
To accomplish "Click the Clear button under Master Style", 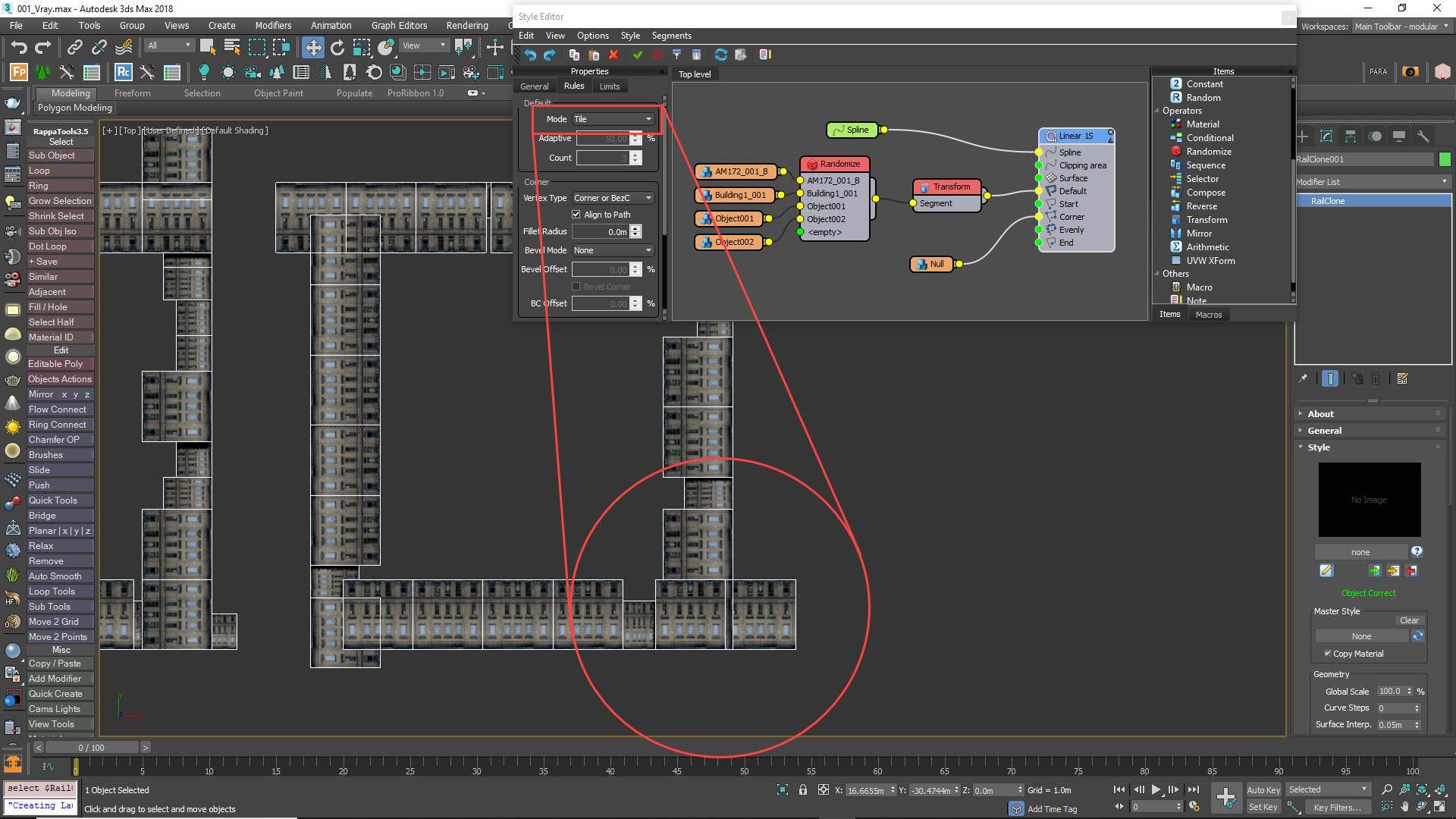I will coord(1409,620).
